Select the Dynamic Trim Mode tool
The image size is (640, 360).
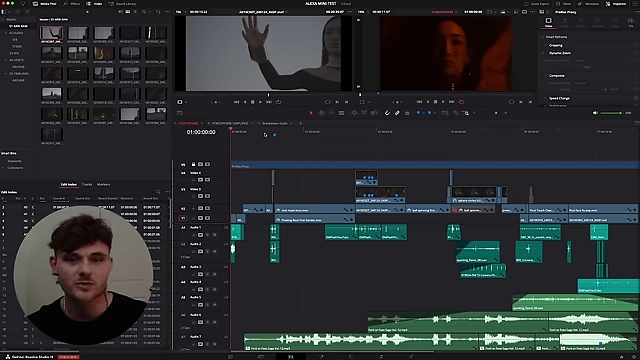(x=331, y=113)
